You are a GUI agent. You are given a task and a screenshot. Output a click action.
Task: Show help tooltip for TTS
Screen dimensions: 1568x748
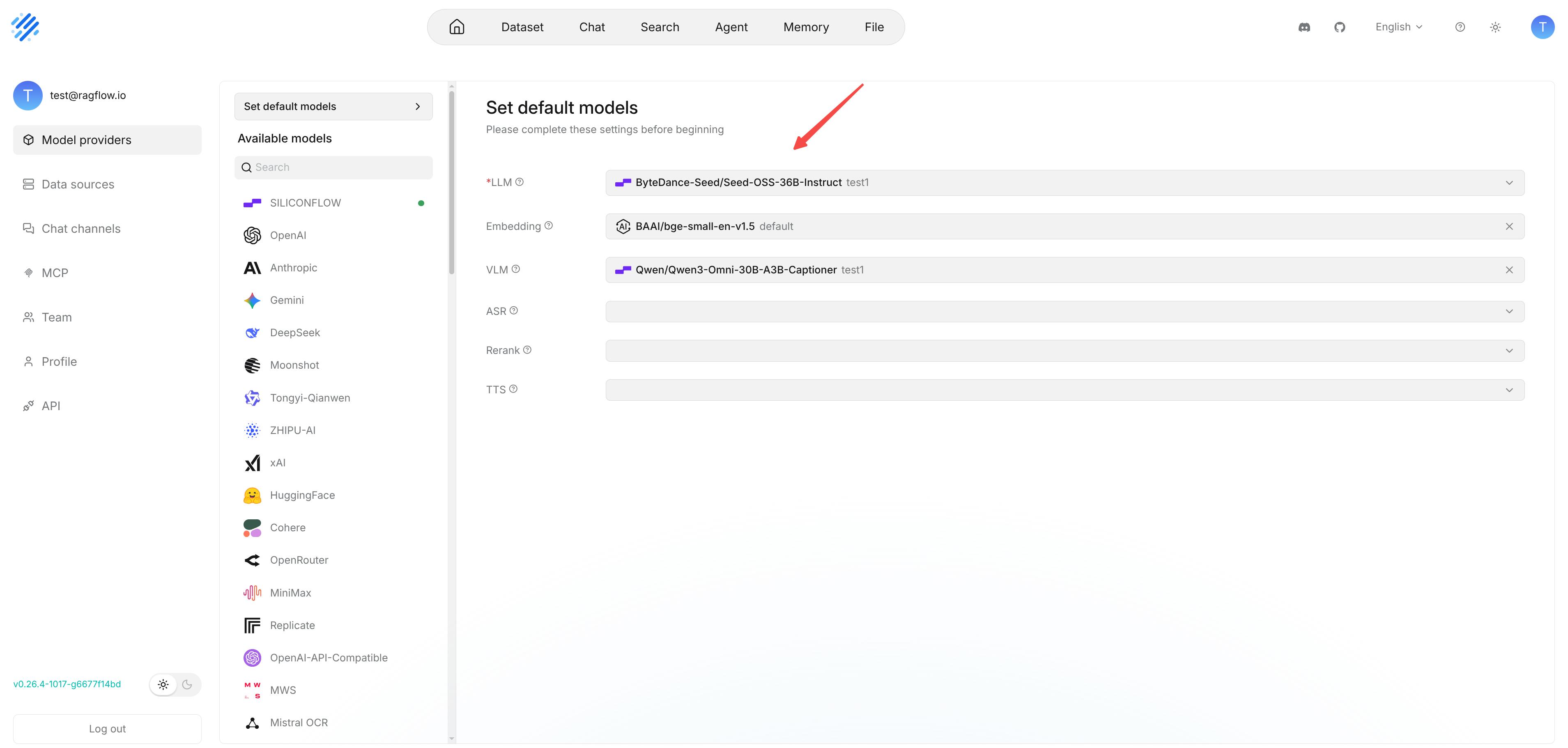tap(513, 389)
